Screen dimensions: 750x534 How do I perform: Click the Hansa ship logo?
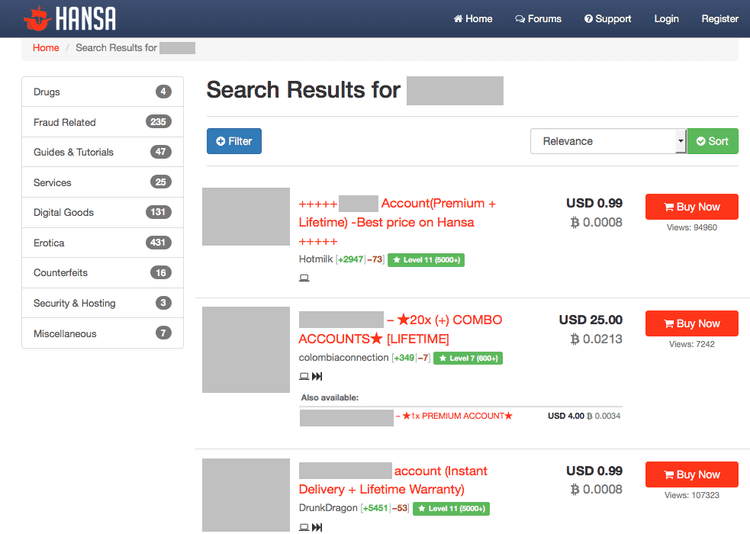(x=37, y=18)
